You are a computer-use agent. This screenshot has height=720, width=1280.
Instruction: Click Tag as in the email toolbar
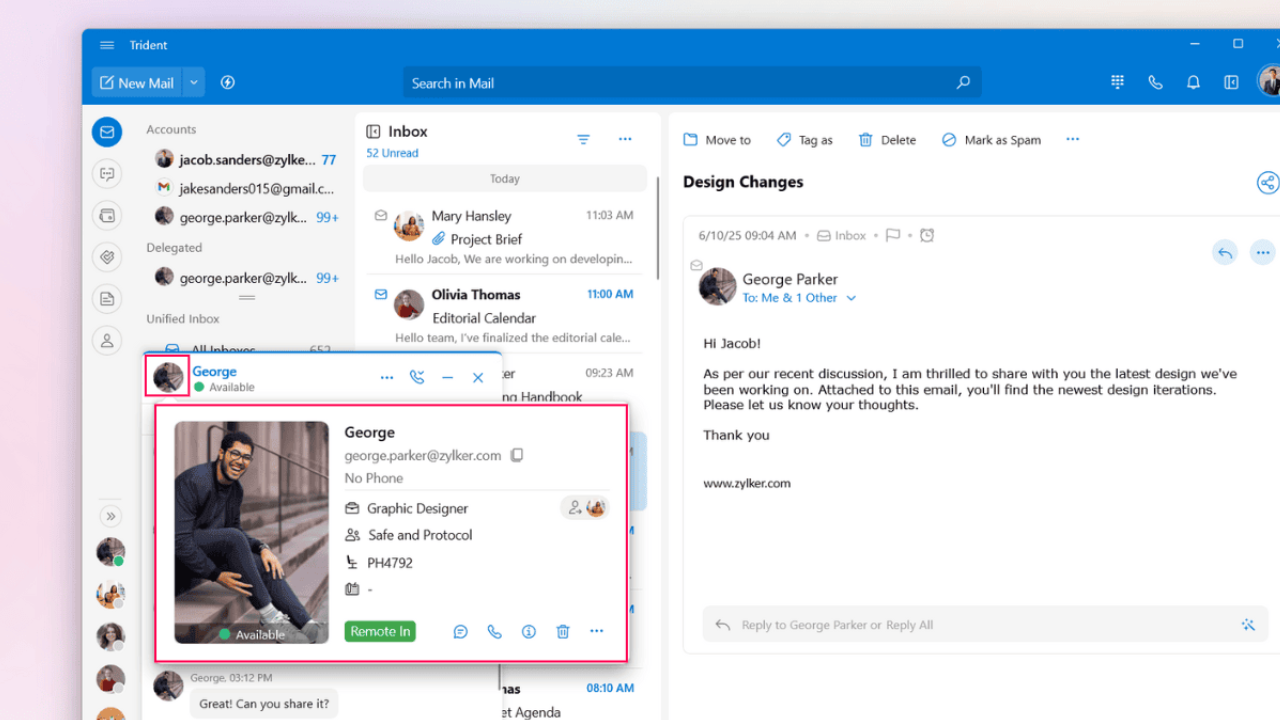click(805, 140)
